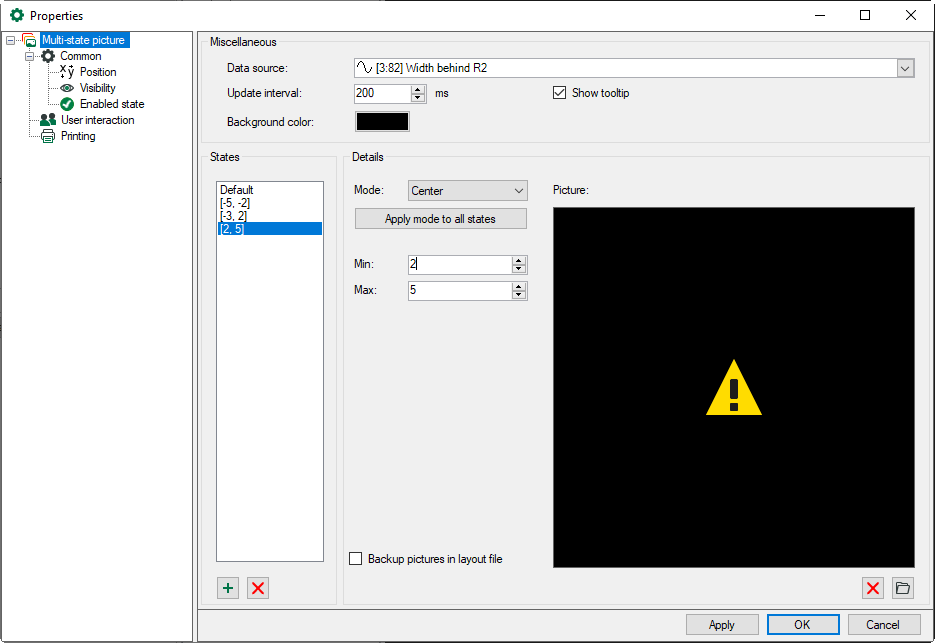Click the Visibility eye icon
This screenshot has height=643, width=935.
pyautogui.click(x=67, y=88)
